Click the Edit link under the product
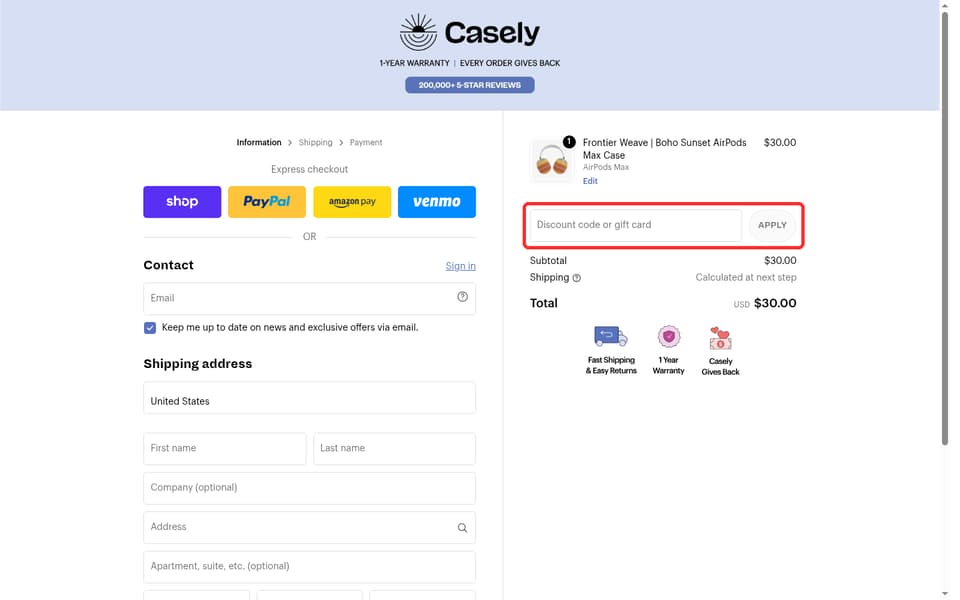The height and width of the screenshot is (600, 960). tap(590, 181)
